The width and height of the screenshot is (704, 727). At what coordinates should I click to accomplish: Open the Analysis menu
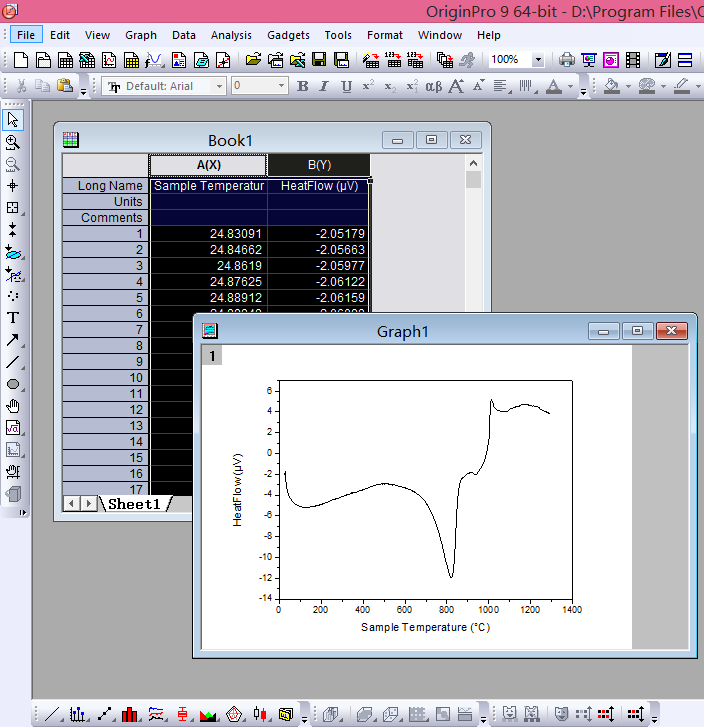(231, 35)
